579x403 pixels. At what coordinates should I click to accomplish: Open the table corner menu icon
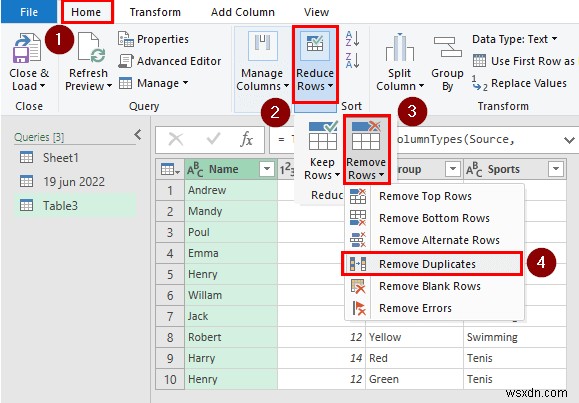coord(170,170)
